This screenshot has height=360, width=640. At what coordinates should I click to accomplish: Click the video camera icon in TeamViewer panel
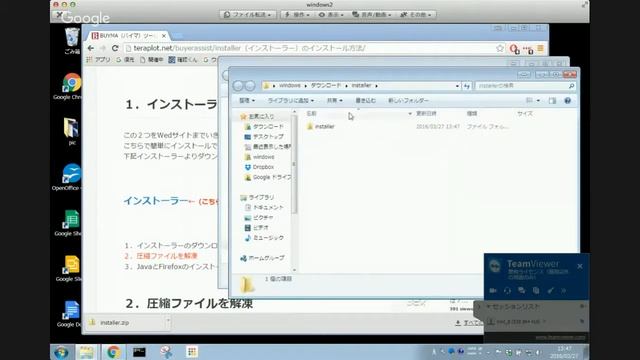pos(493,290)
